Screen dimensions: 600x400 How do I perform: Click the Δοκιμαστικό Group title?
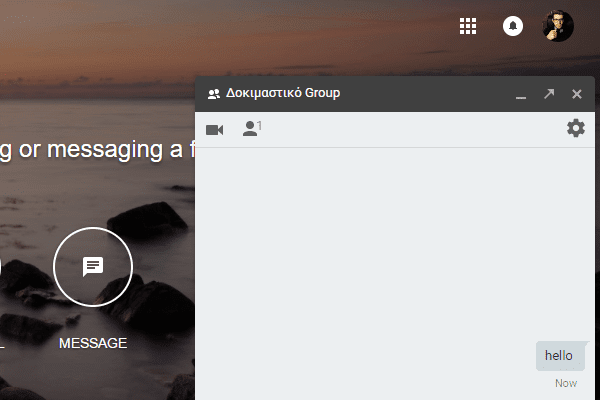[x=283, y=93]
